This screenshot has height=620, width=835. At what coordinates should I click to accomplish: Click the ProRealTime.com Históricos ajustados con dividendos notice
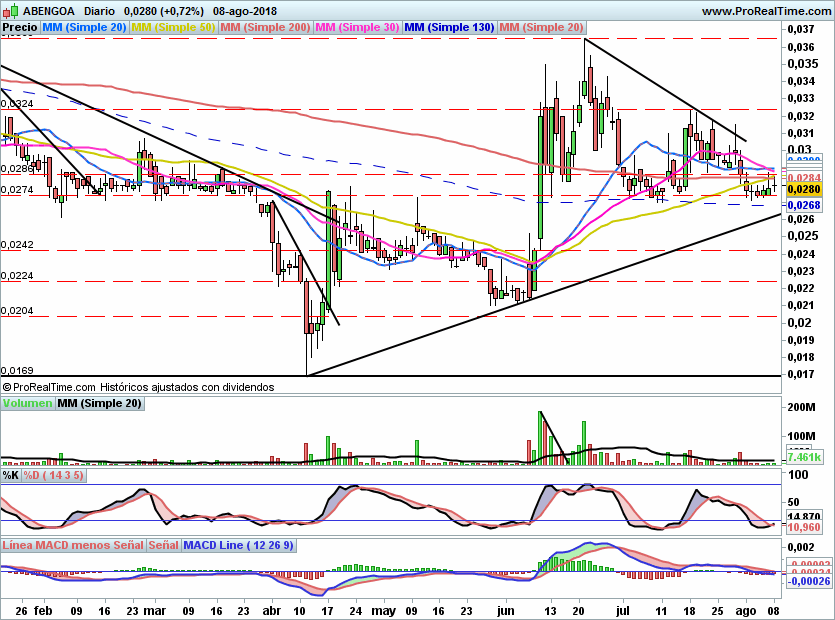(x=138, y=387)
